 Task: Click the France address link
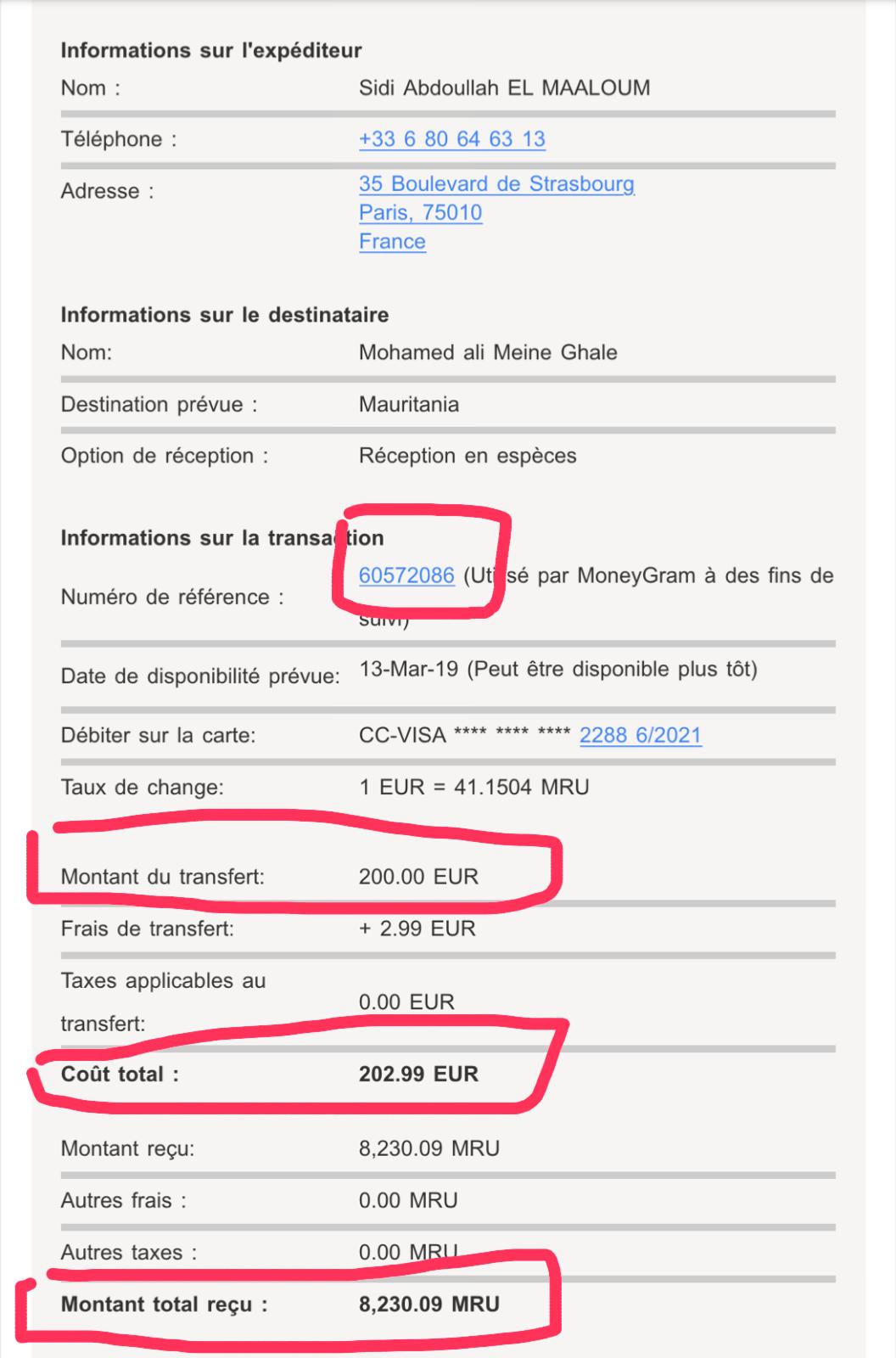392,242
